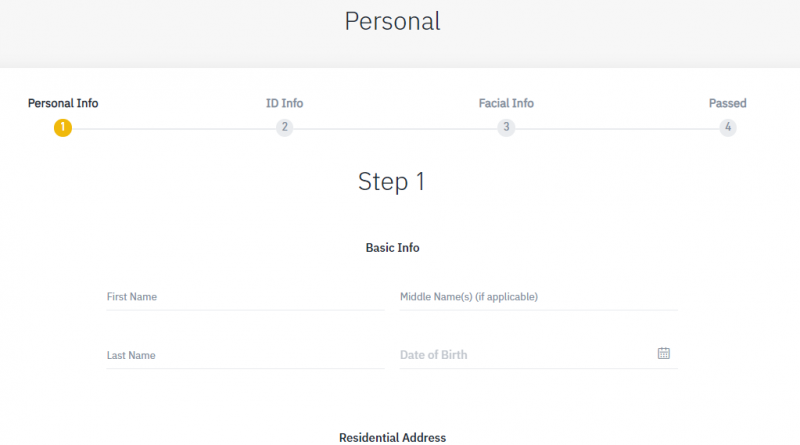
Task: Open the Date of Birth field
Action: [x=539, y=355]
